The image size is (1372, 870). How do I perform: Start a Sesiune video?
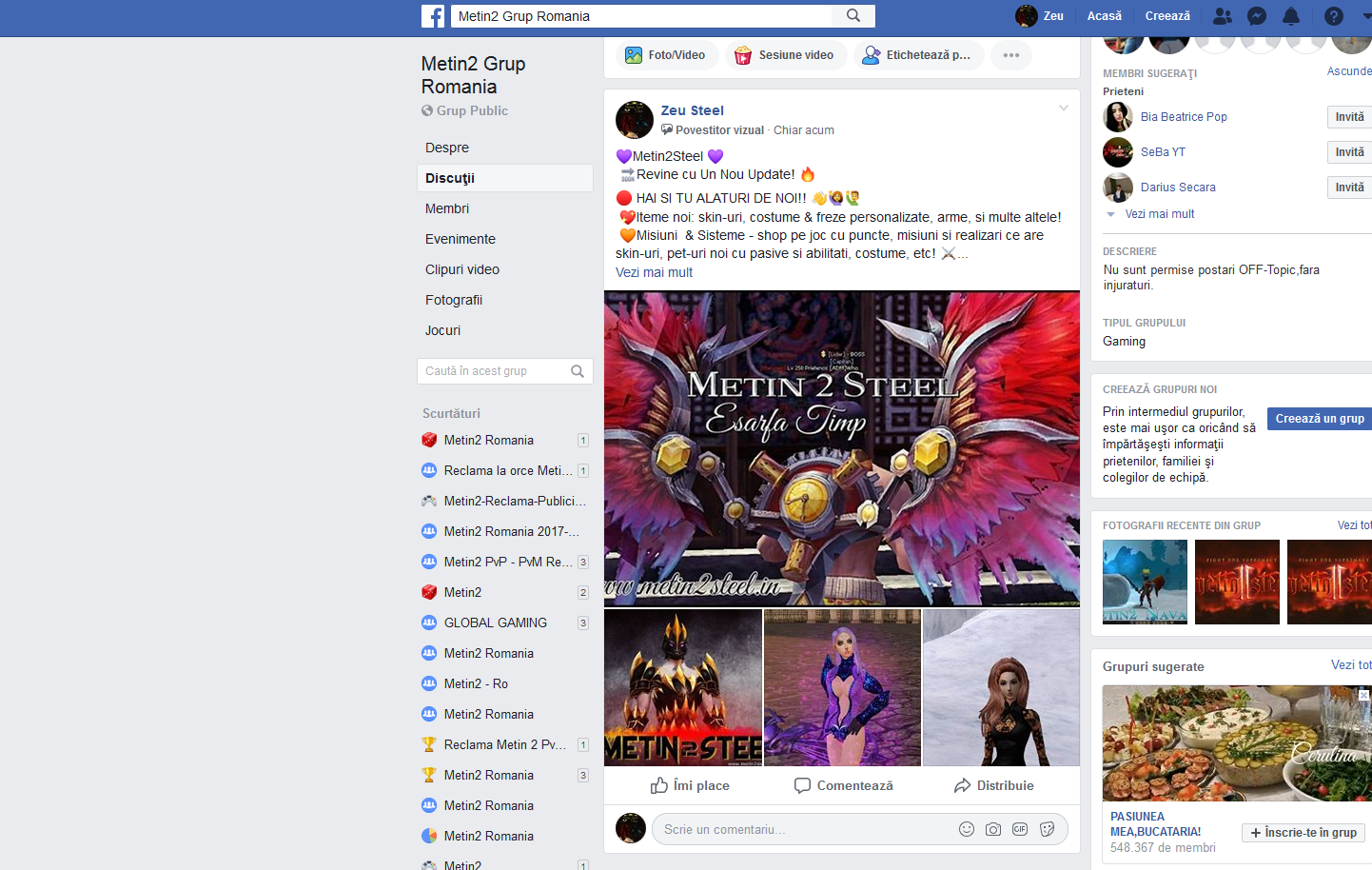coord(785,55)
